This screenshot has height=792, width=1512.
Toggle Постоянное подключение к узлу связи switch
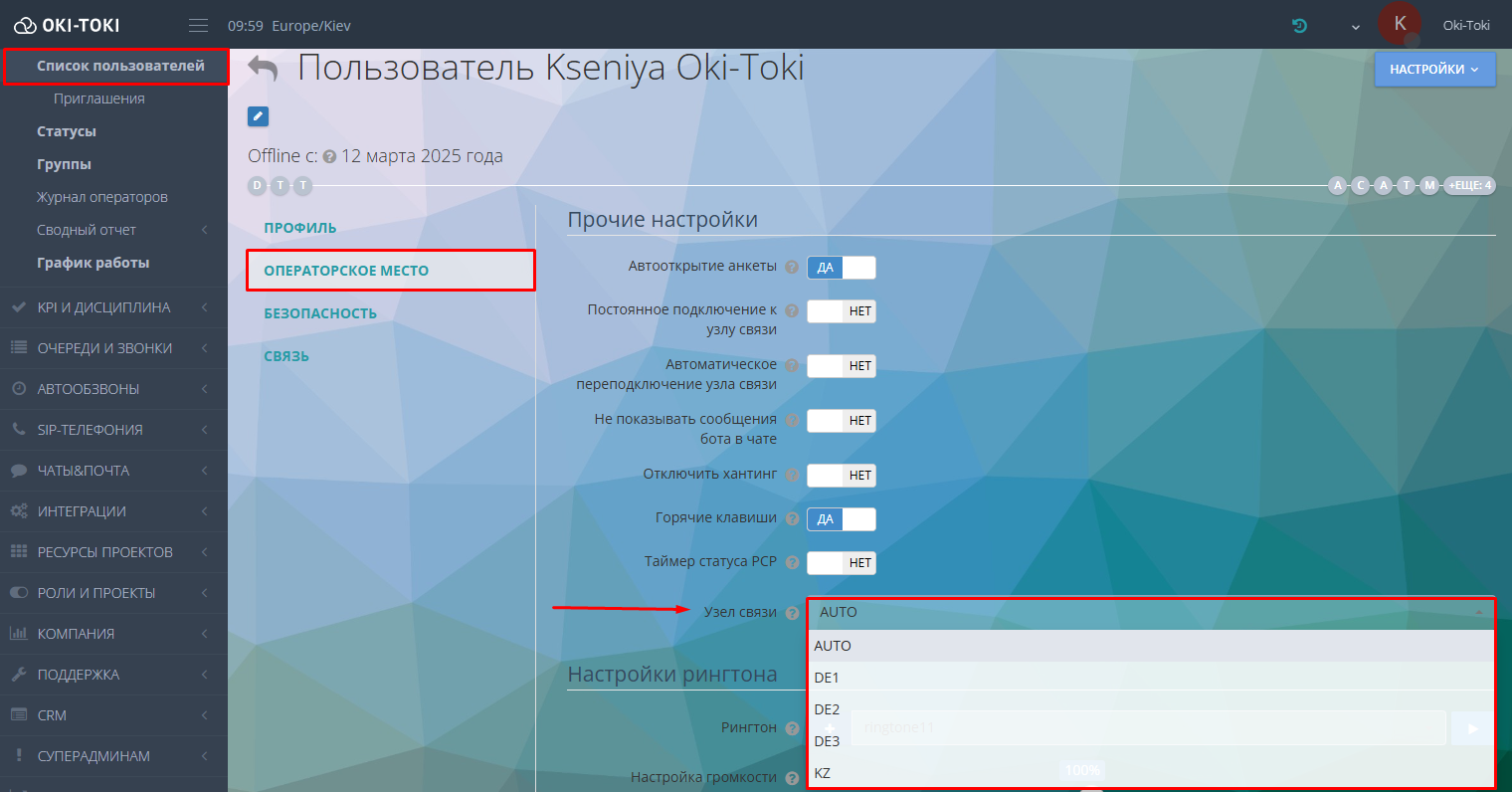point(842,311)
